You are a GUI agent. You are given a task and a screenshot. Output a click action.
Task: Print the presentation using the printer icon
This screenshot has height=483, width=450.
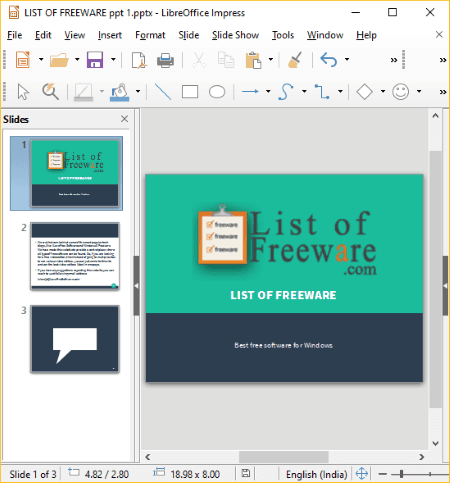point(165,60)
